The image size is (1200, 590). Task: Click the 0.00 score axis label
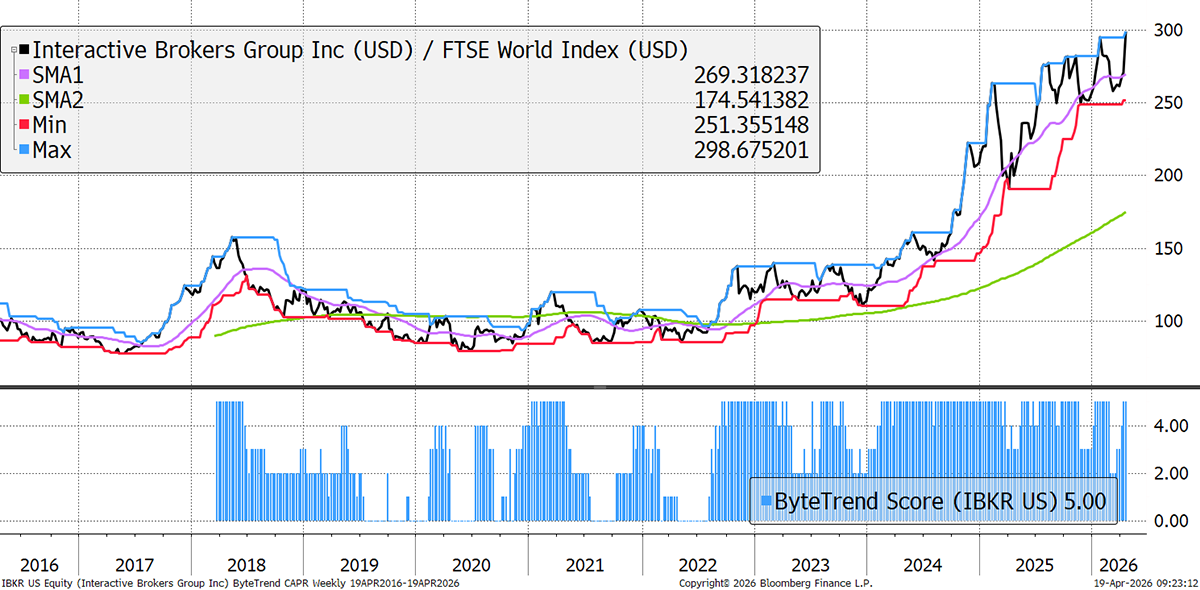[1170, 521]
